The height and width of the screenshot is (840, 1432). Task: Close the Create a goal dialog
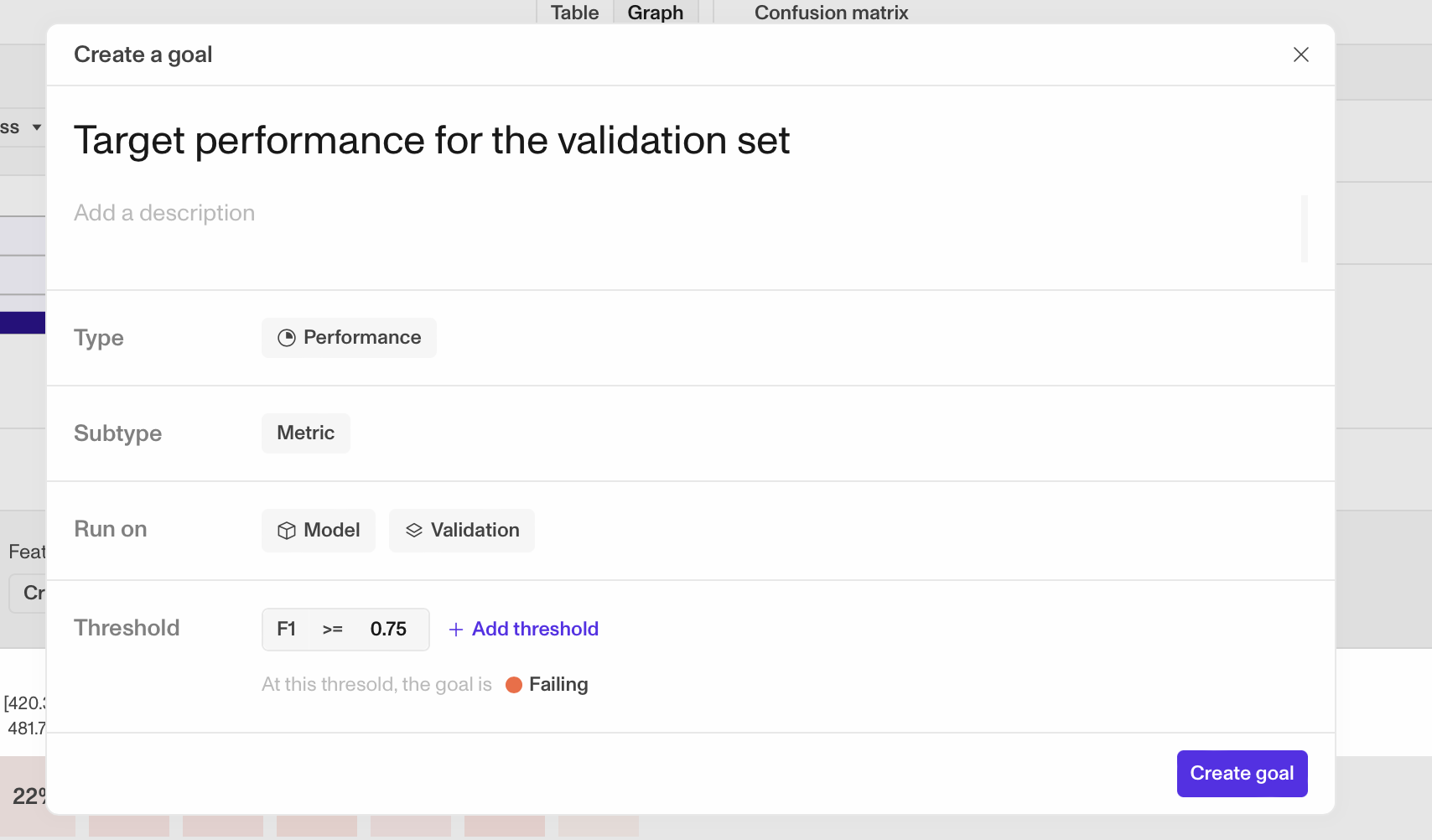click(1301, 54)
